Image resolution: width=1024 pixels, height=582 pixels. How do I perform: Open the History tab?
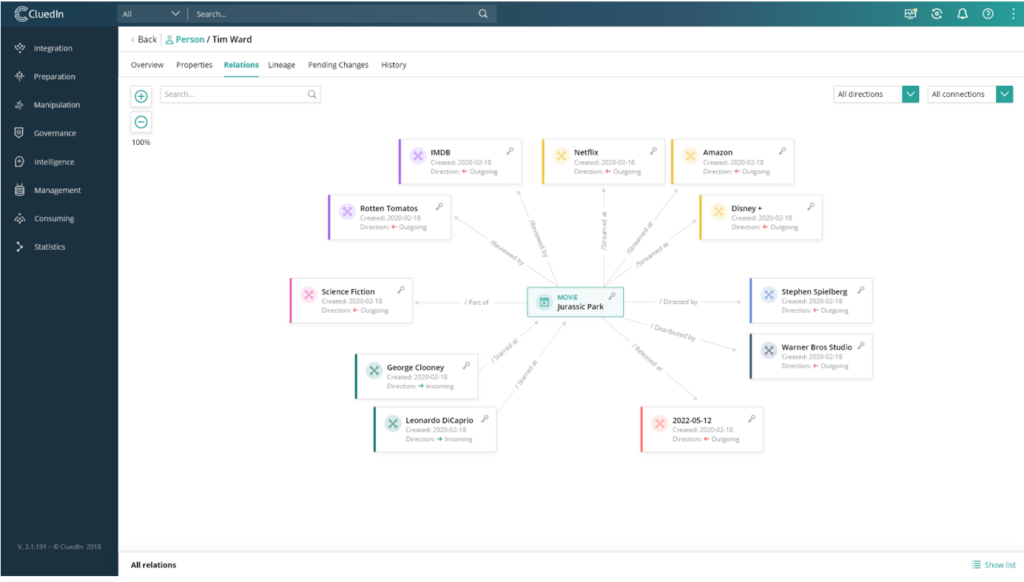tap(394, 65)
